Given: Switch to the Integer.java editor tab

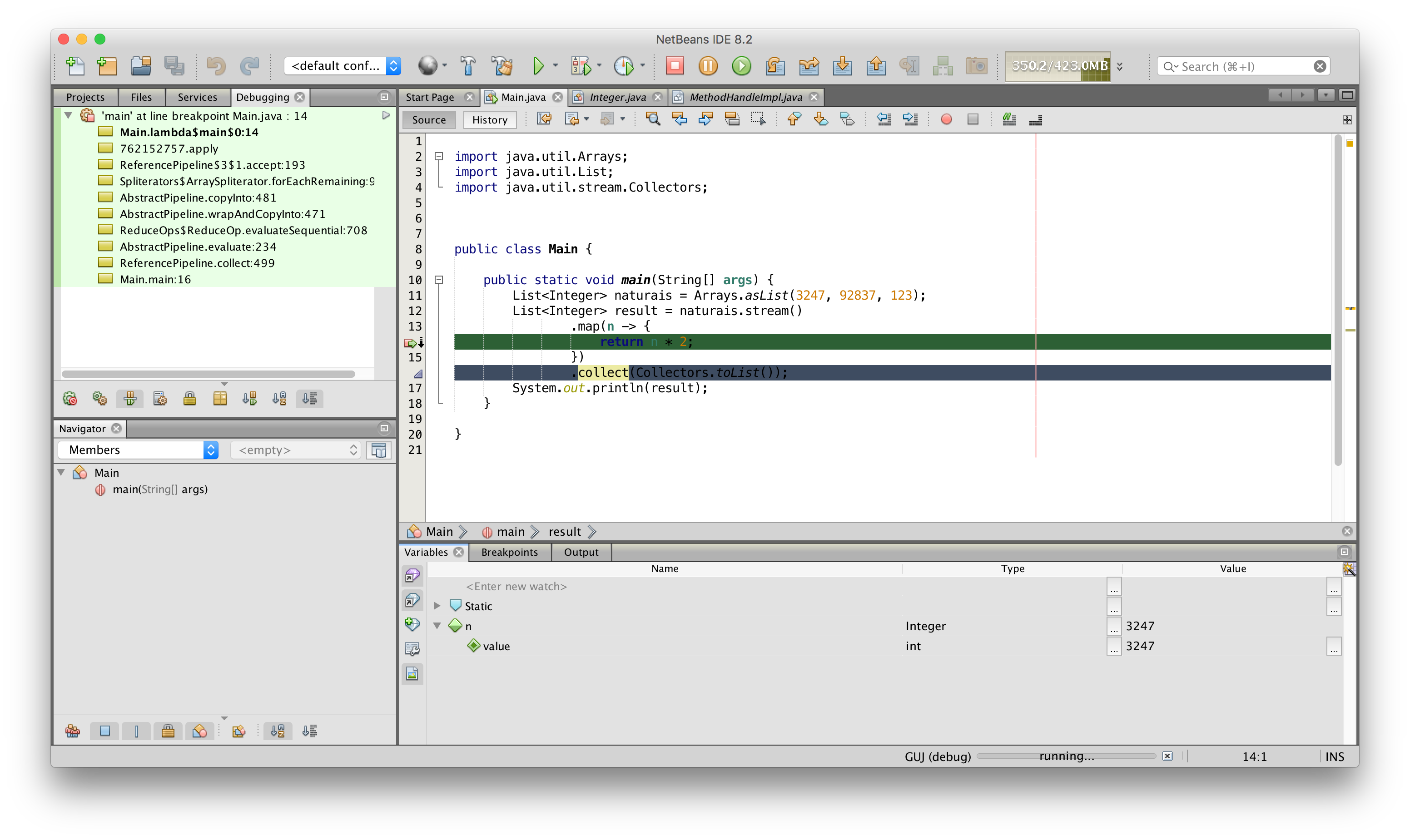Looking at the screenshot, I should (x=617, y=97).
